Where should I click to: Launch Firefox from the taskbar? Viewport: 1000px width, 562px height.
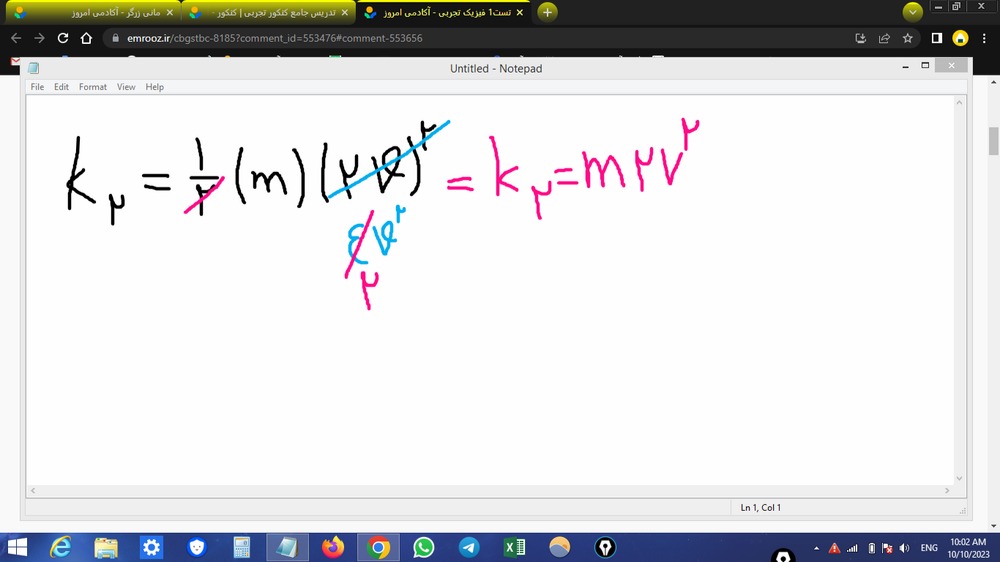[333, 547]
